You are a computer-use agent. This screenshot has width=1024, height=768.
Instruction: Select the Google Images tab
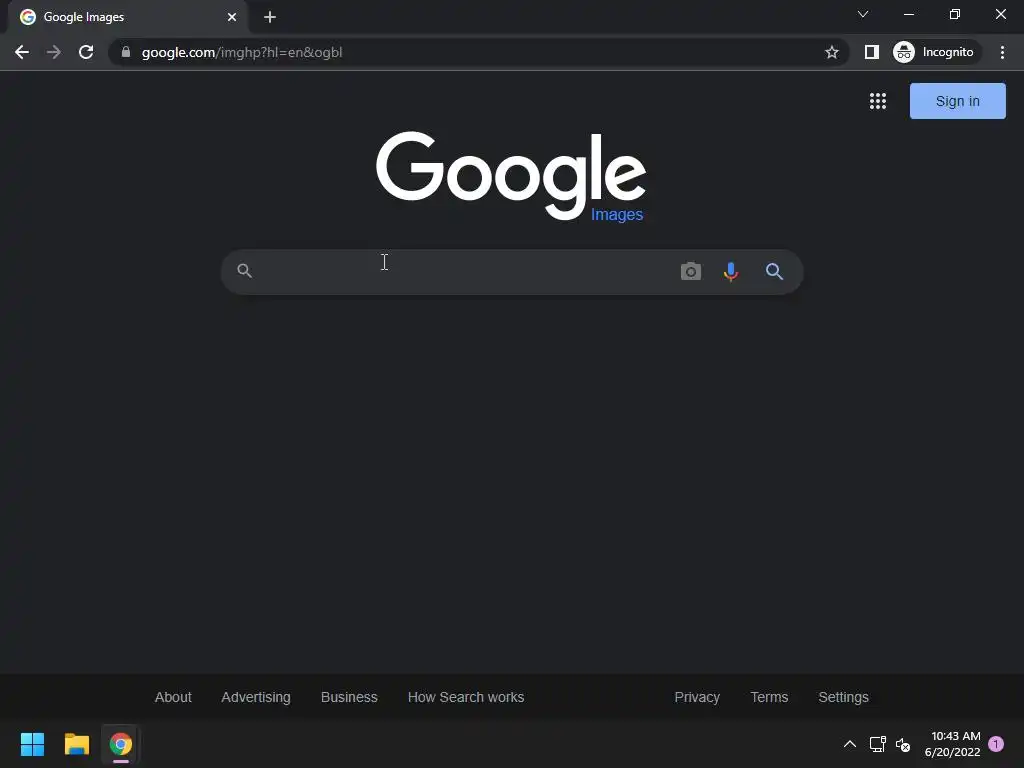pyautogui.click(x=128, y=17)
